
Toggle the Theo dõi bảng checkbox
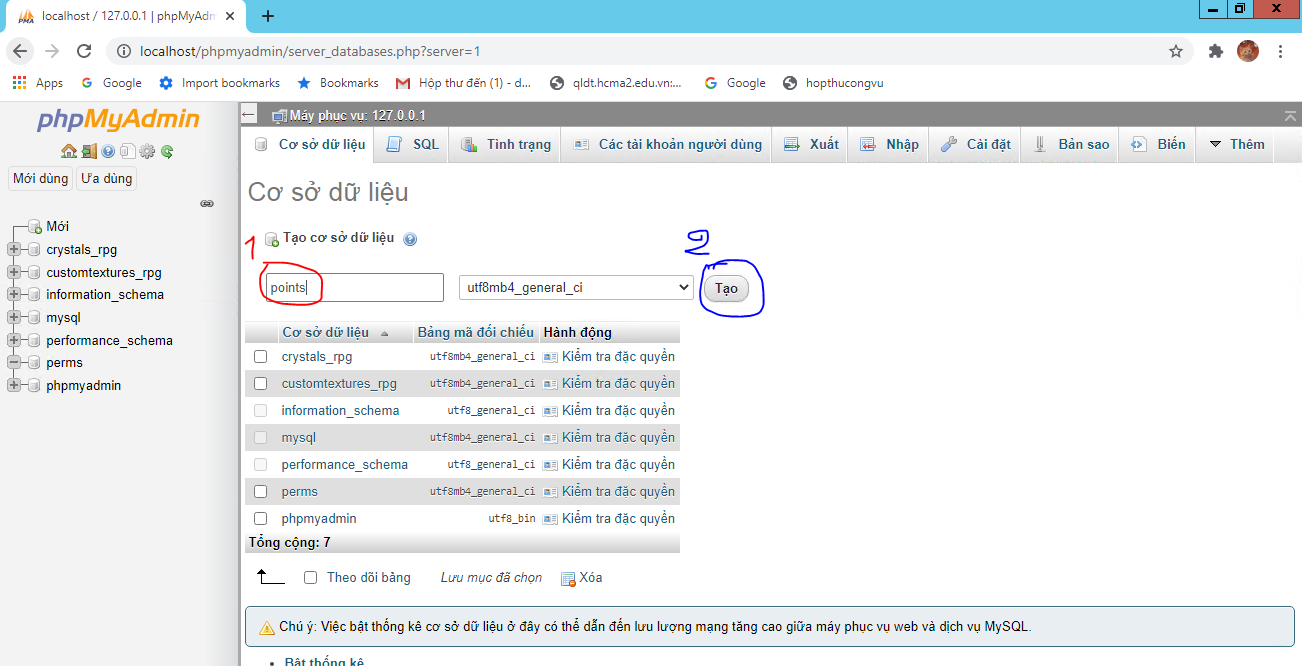[x=310, y=578]
